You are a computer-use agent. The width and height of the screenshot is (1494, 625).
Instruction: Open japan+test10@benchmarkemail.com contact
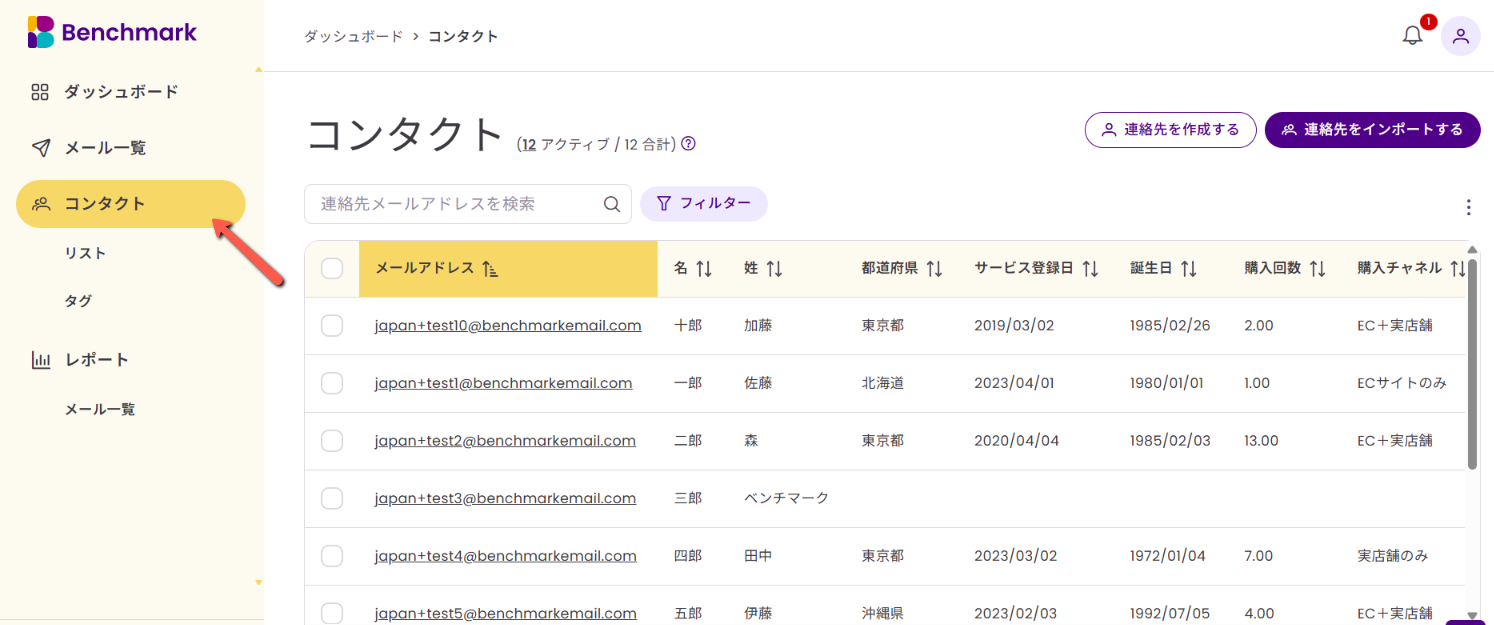click(508, 326)
